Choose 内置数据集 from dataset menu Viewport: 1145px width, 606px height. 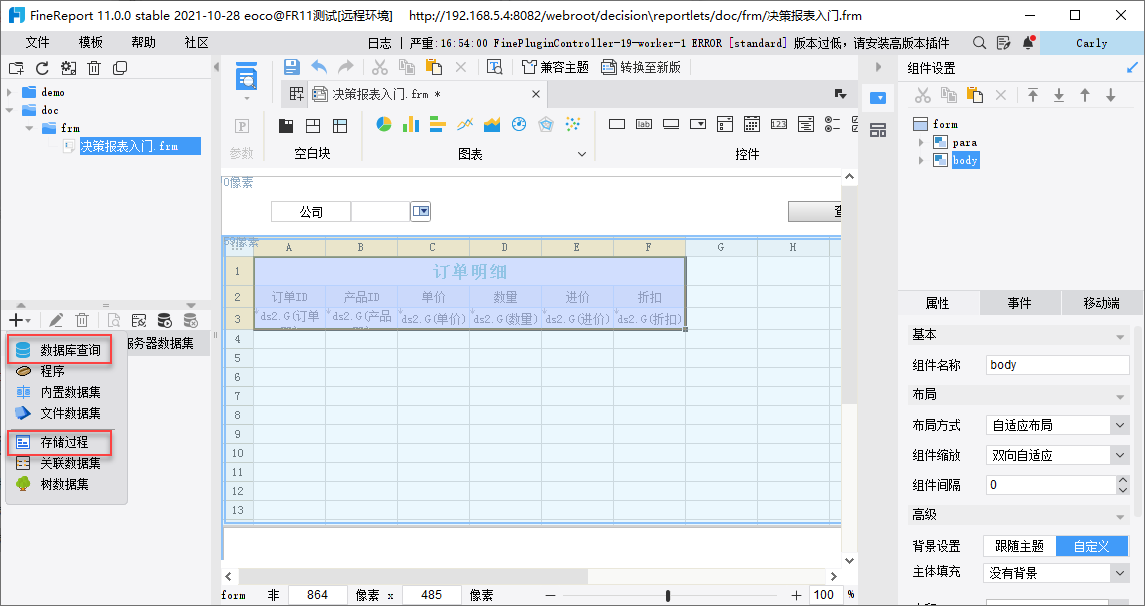coord(59,392)
